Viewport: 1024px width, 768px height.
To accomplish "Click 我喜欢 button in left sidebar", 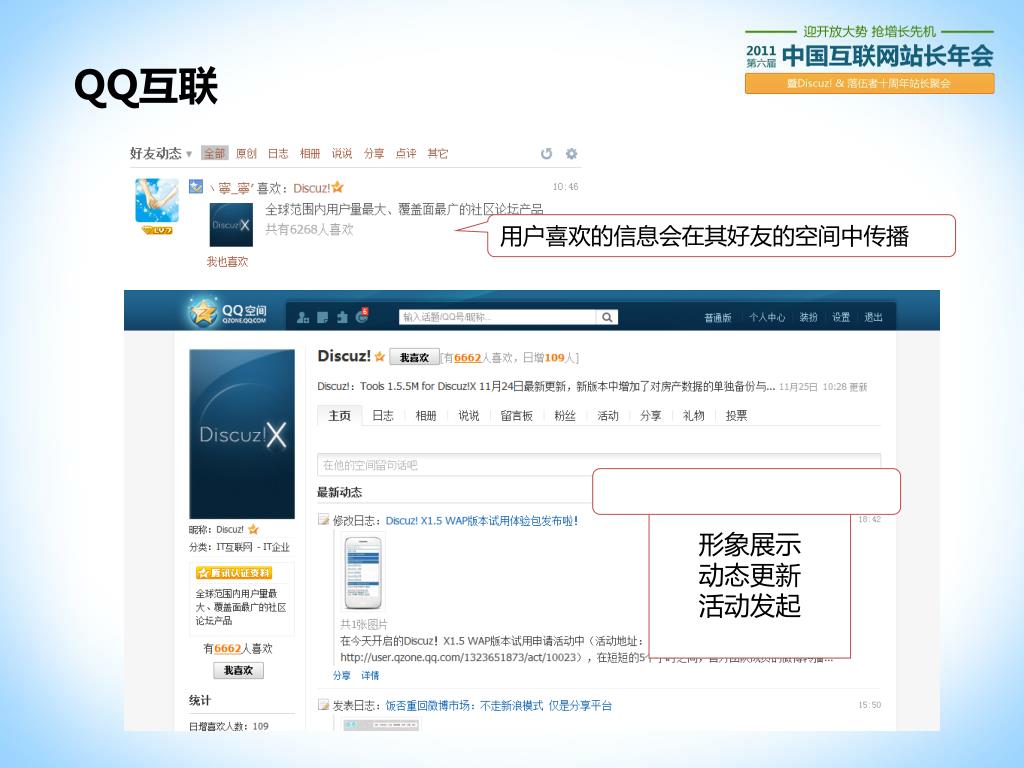I will [x=238, y=671].
